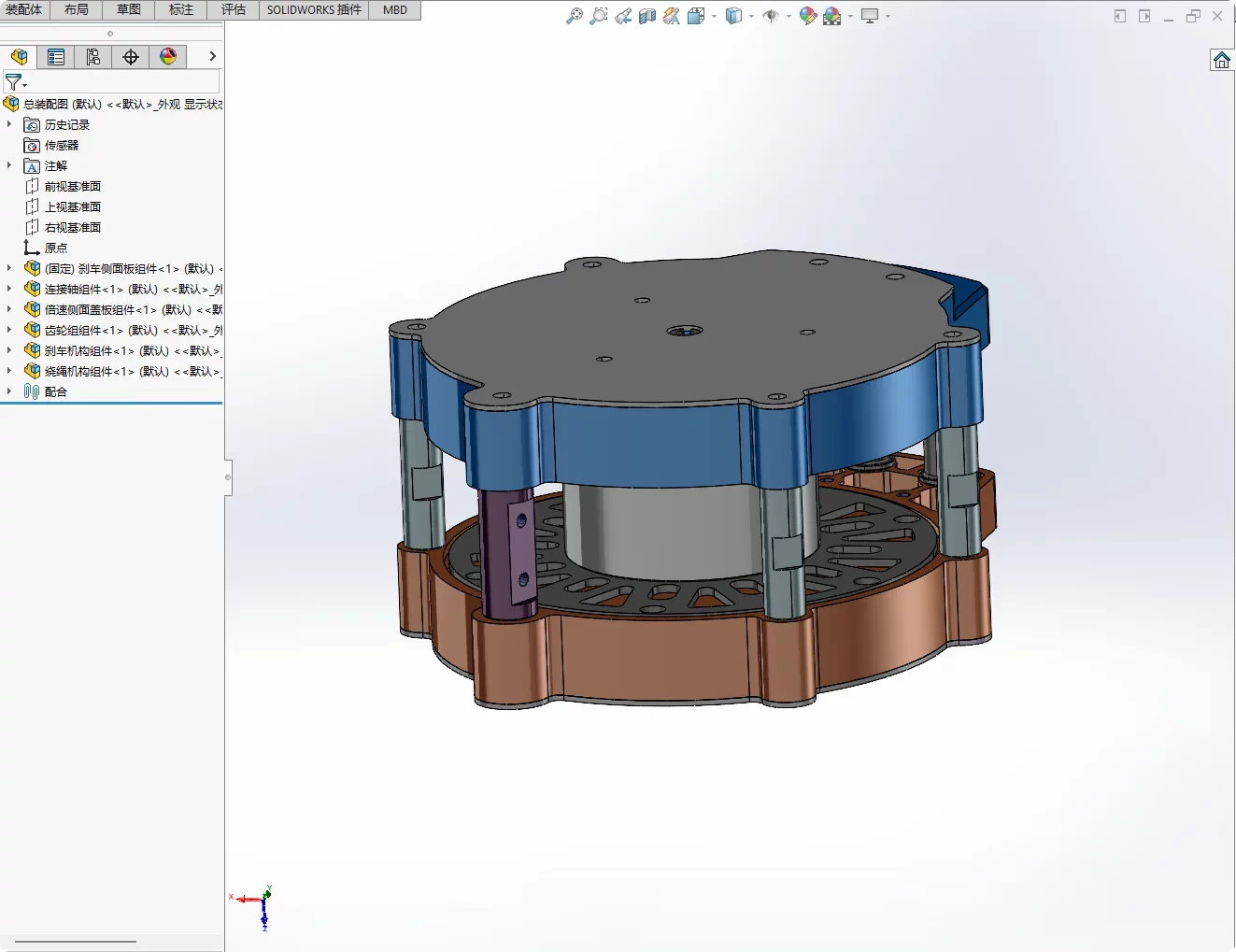Click the filter funnel icon in tree

tap(14, 82)
